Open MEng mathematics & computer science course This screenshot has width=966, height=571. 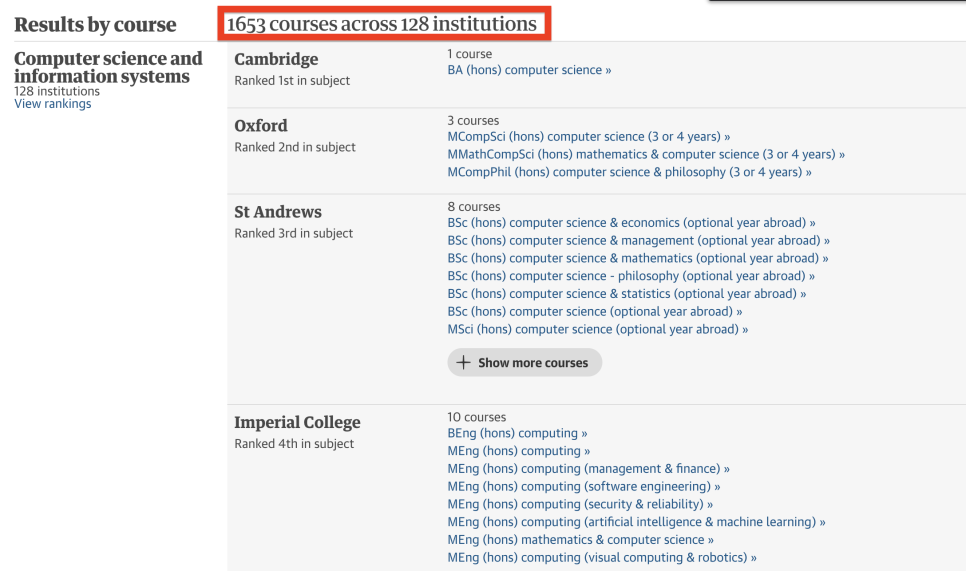tap(580, 541)
